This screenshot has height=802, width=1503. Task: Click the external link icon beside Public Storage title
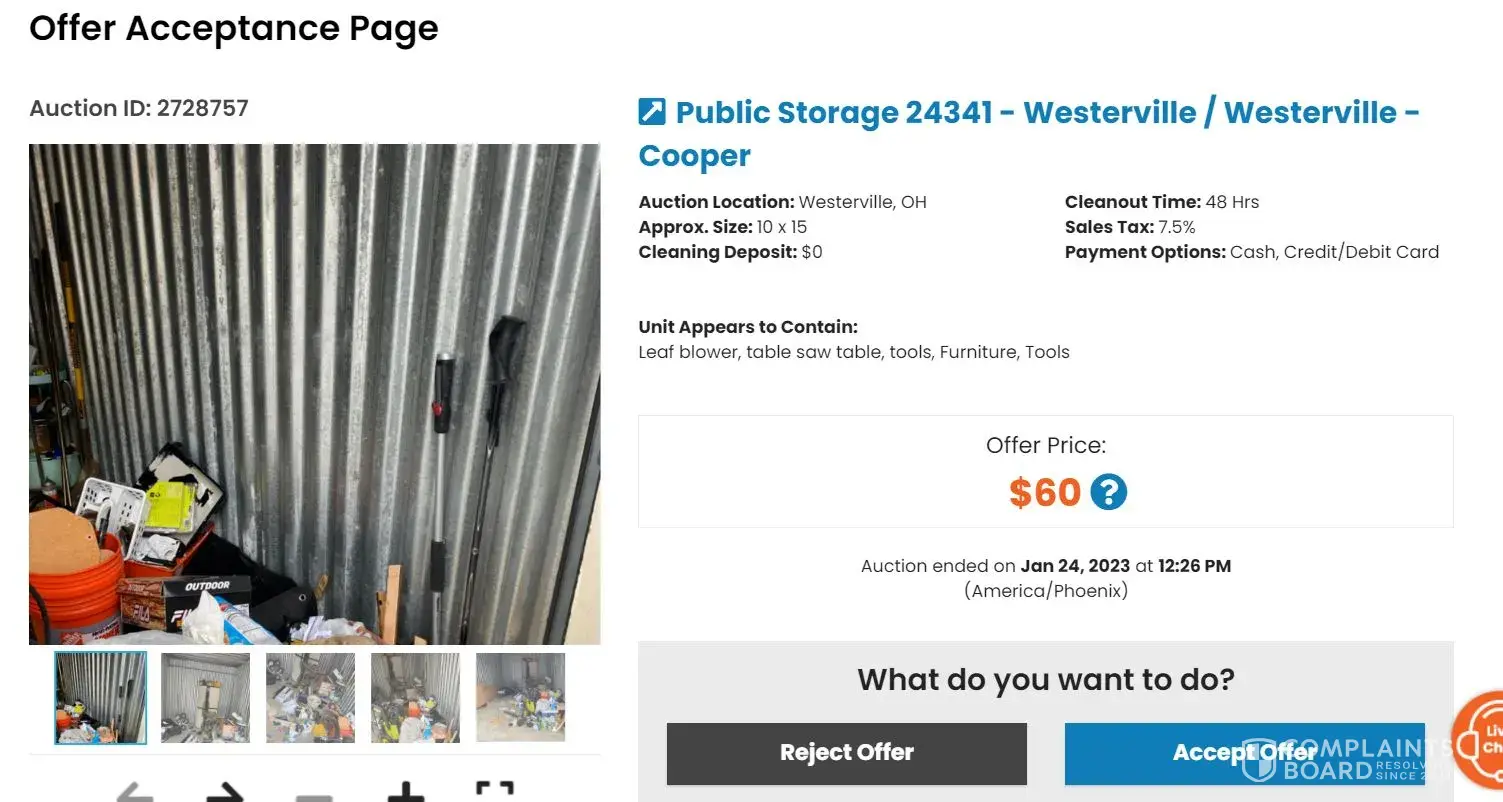tap(652, 111)
